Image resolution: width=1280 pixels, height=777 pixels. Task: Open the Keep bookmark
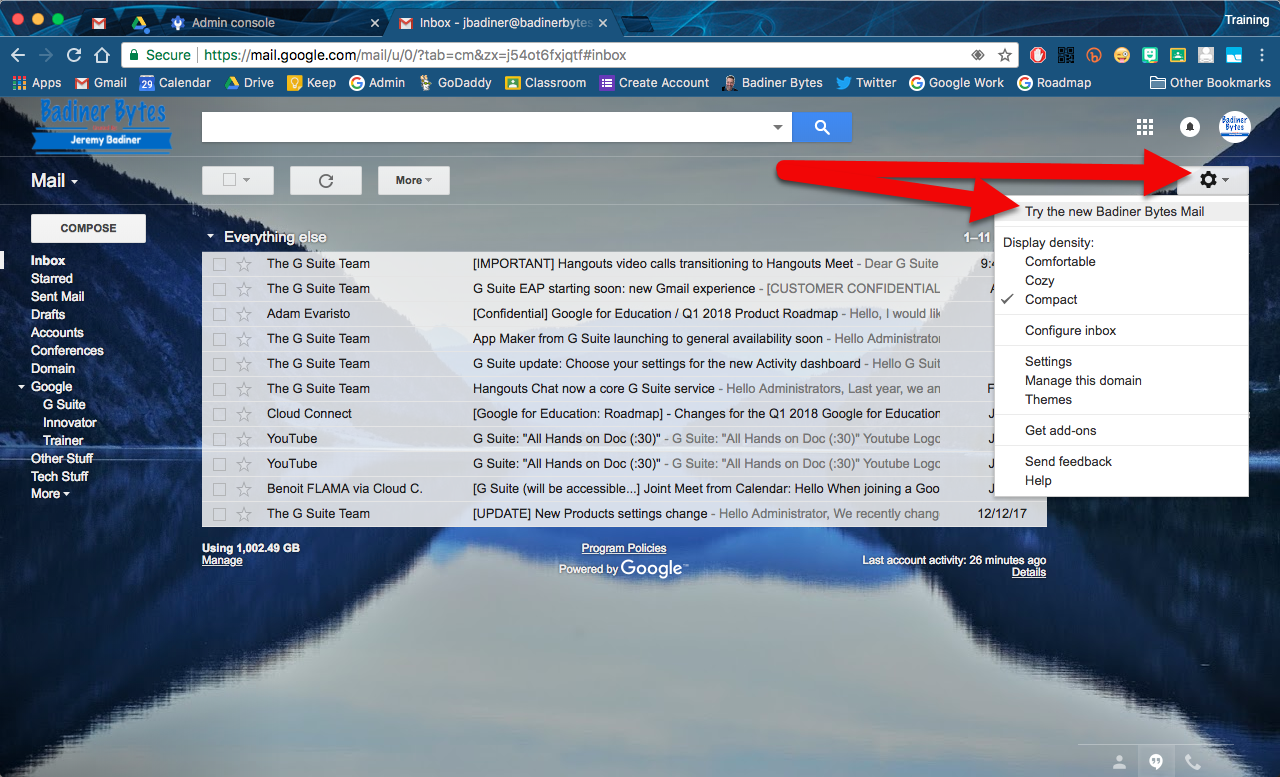click(x=312, y=83)
